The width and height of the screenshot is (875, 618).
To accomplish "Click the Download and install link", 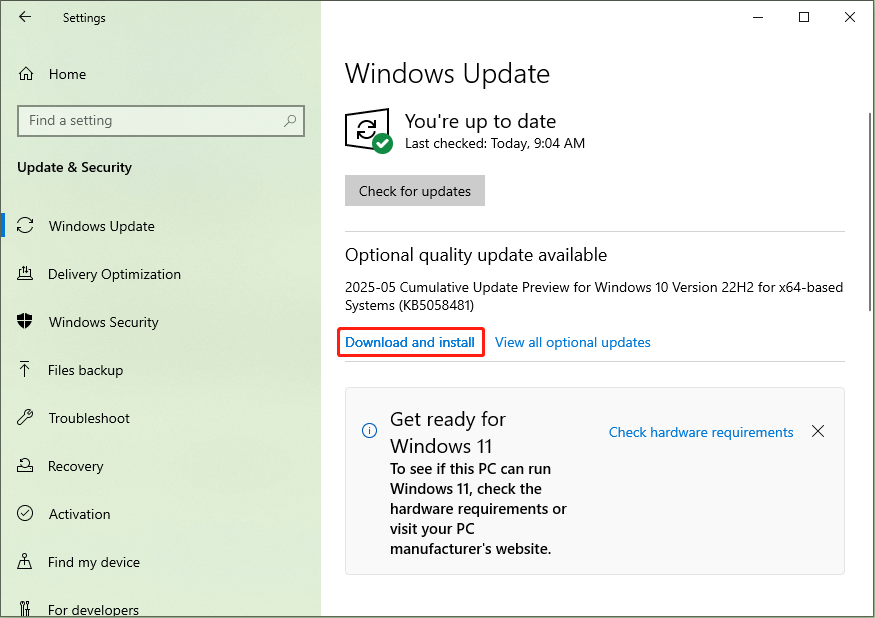I will click(x=410, y=342).
